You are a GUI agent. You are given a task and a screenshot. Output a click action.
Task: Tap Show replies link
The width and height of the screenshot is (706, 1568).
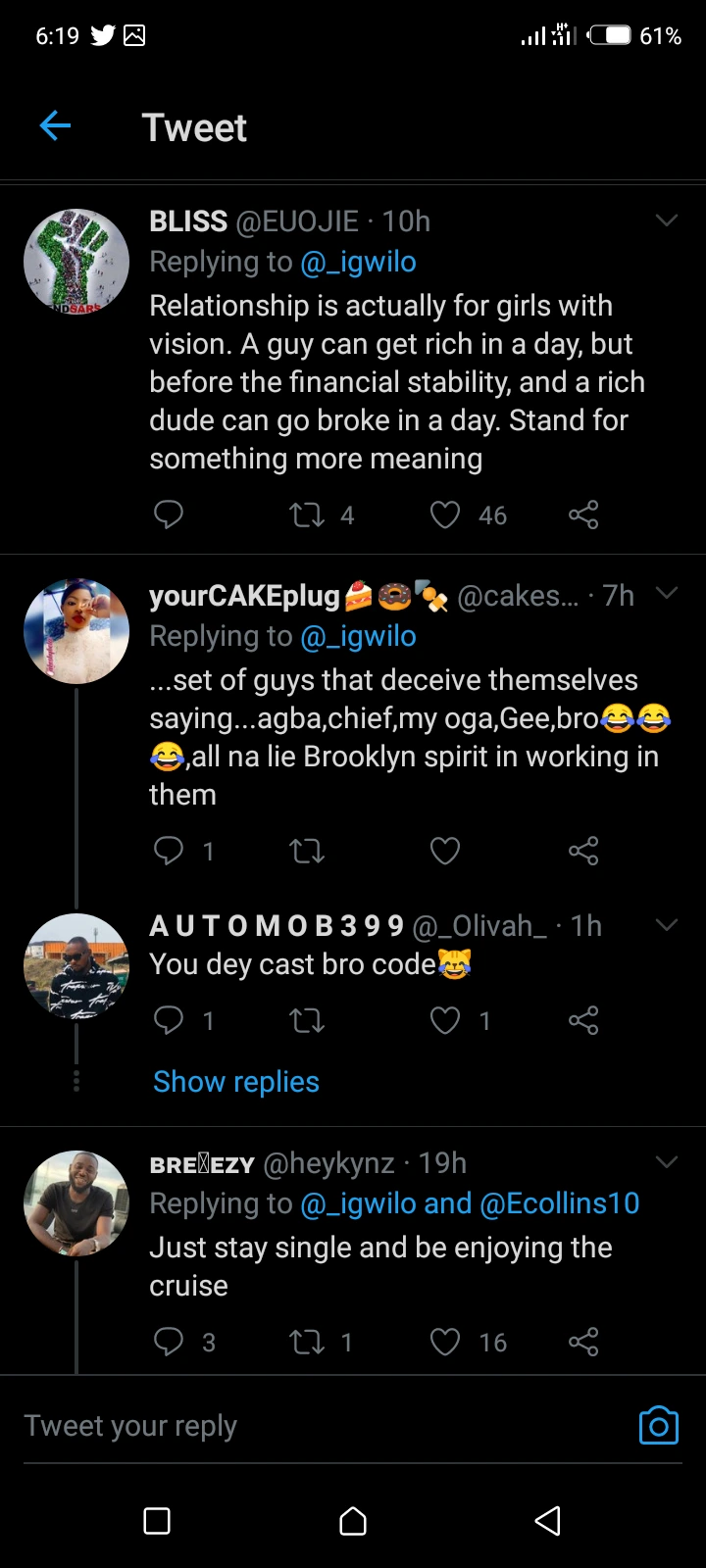click(236, 1082)
